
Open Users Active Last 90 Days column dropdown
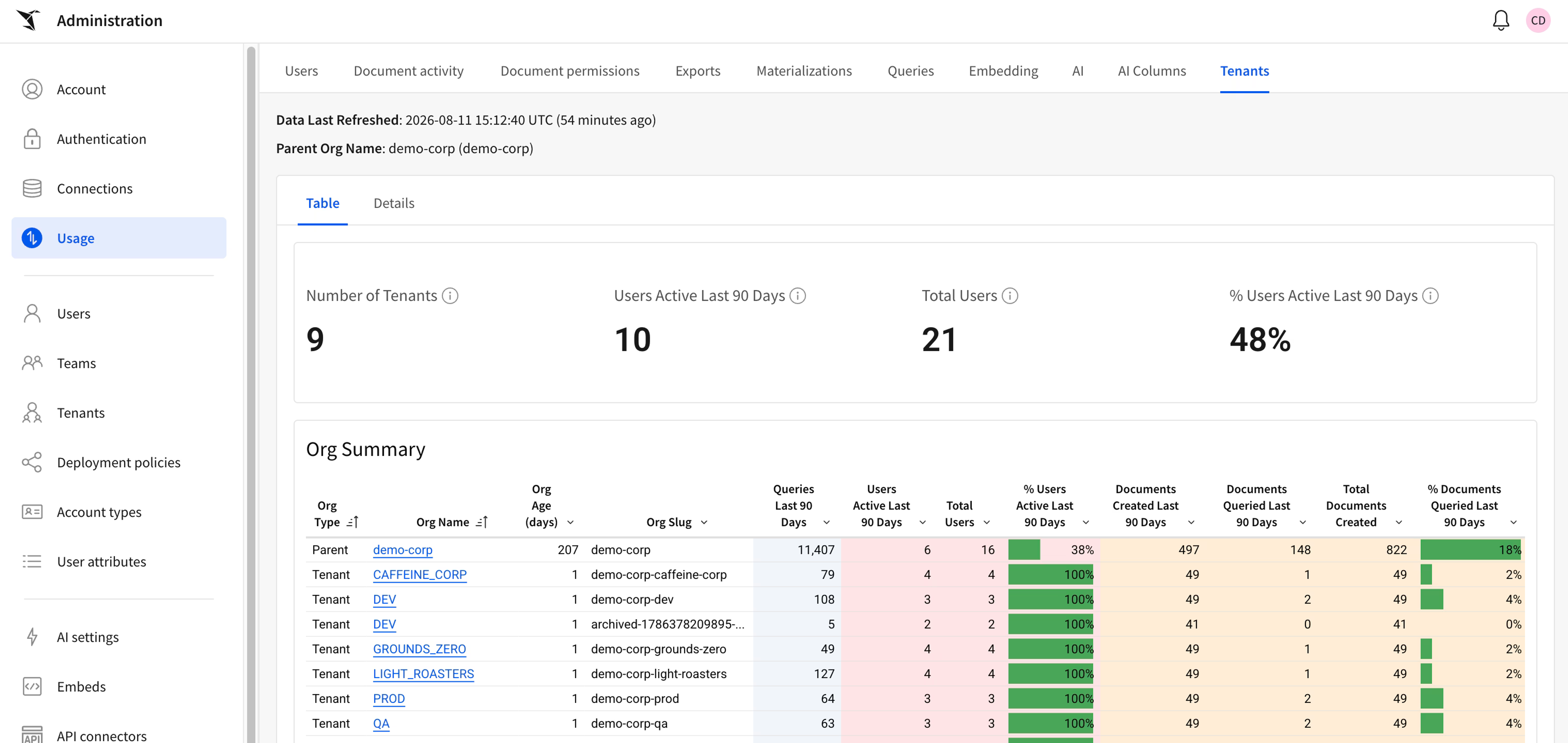[922, 522]
